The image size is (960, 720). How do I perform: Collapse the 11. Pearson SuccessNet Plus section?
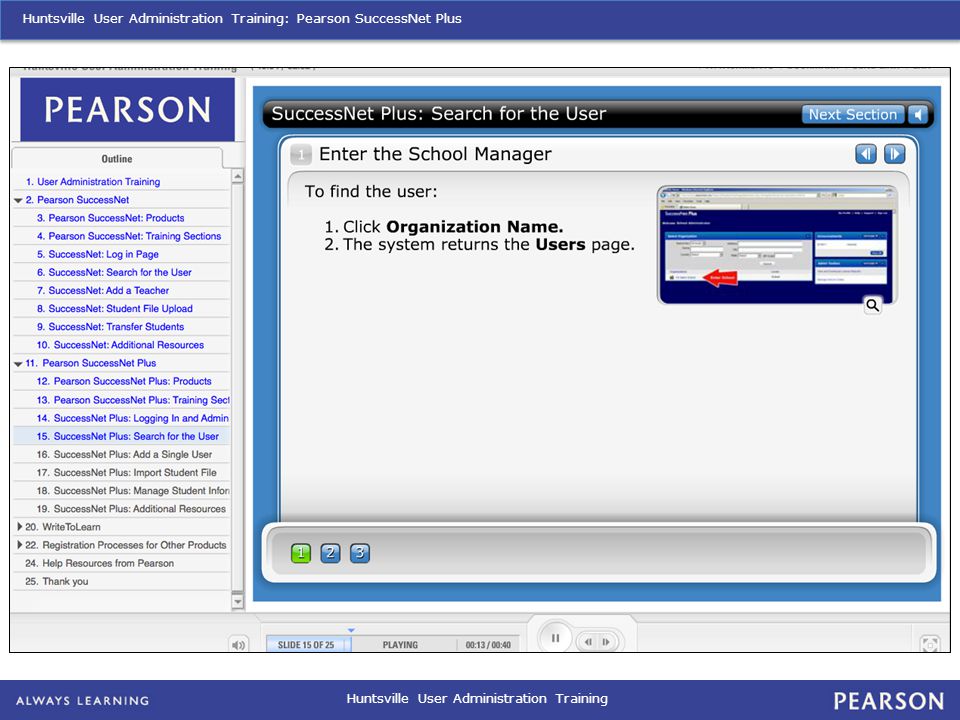(x=18, y=364)
